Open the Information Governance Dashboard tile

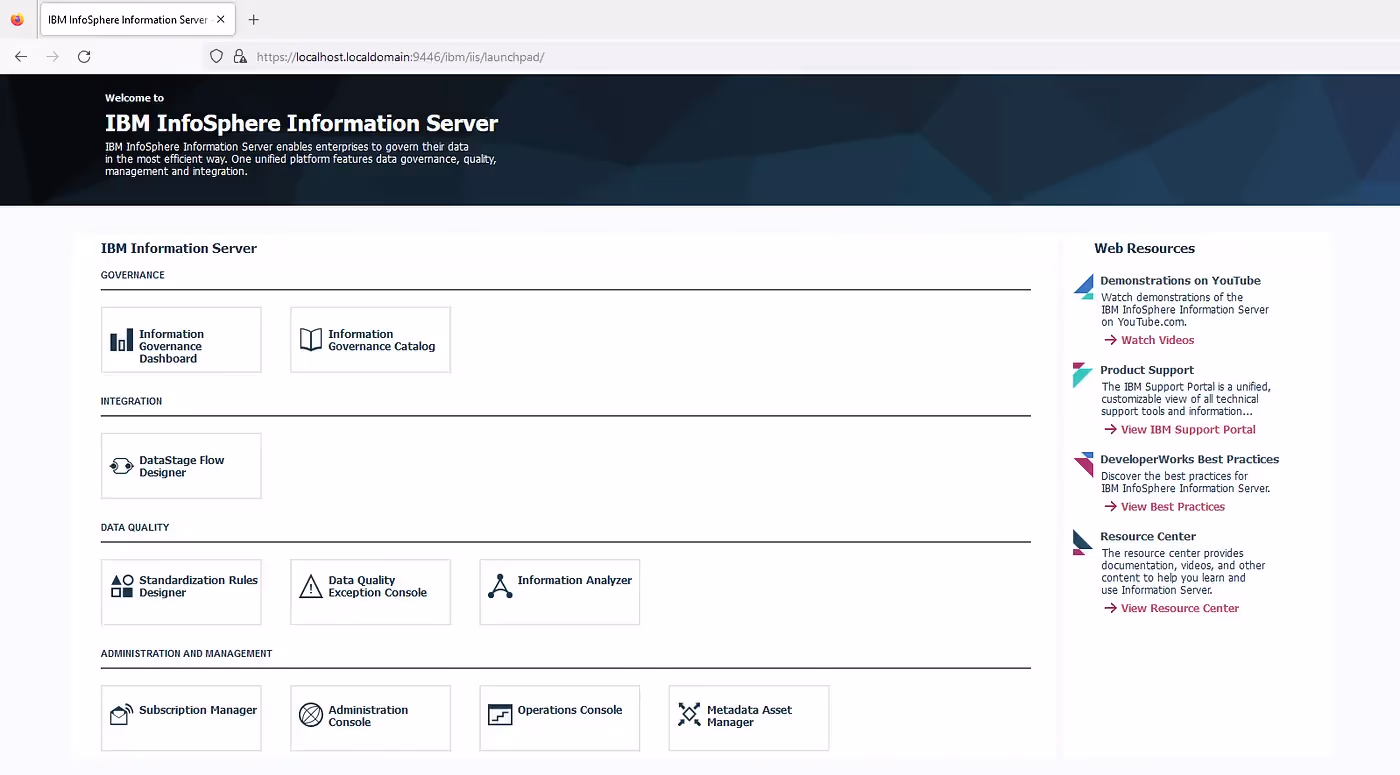coord(181,340)
